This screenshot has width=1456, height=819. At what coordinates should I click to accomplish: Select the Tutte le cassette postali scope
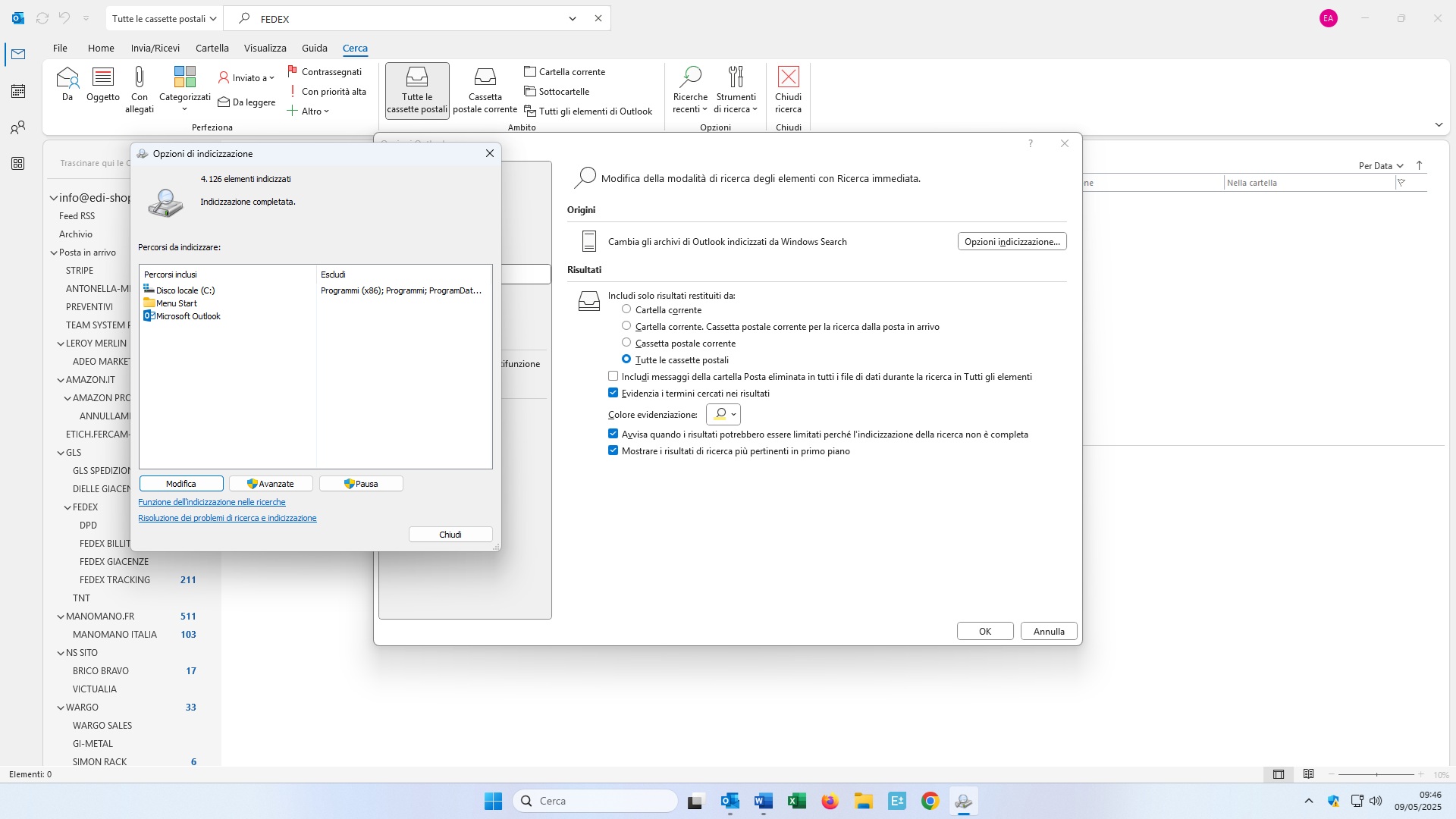pyautogui.click(x=417, y=90)
